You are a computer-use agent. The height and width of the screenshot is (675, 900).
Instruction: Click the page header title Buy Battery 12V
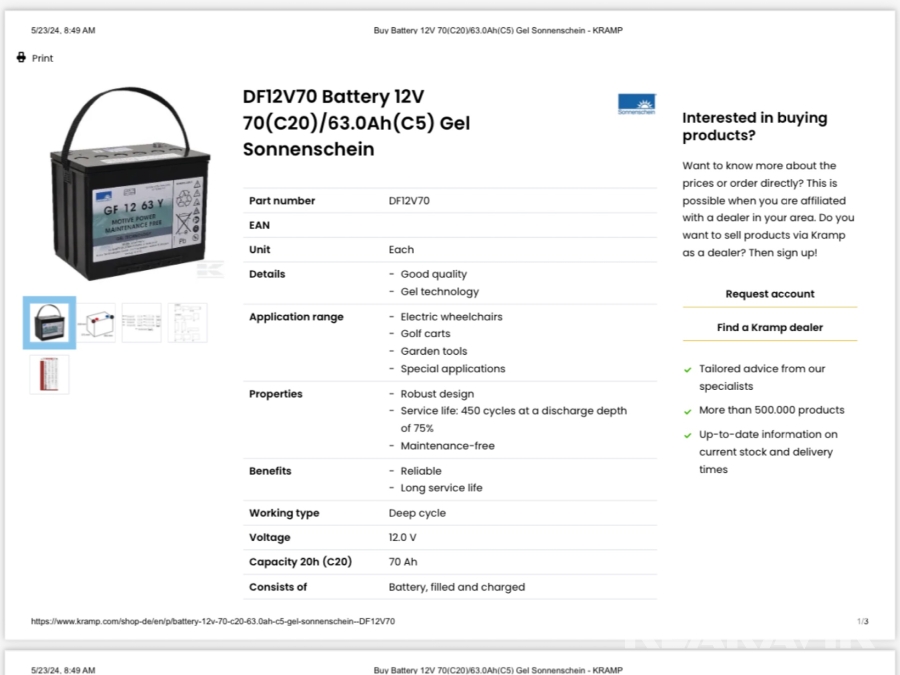[x=497, y=30]
